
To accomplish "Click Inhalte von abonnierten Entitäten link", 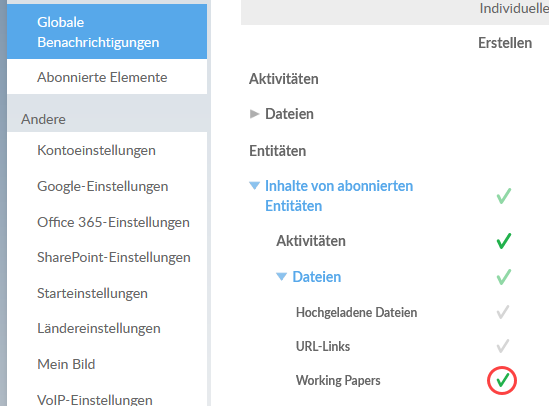I will pyautogui.click(x=339, y=196).
